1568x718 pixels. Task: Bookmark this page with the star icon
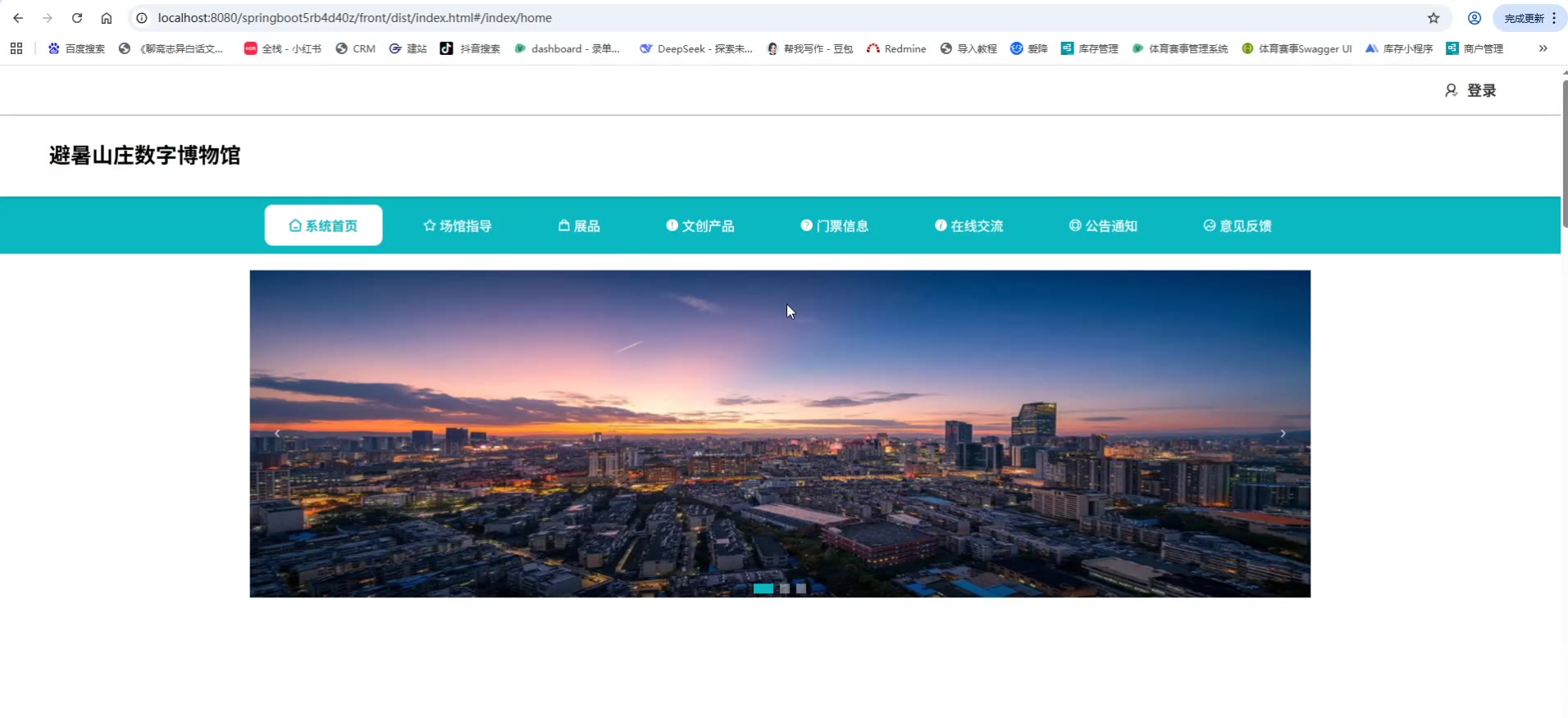click(x=1434, y=18)
